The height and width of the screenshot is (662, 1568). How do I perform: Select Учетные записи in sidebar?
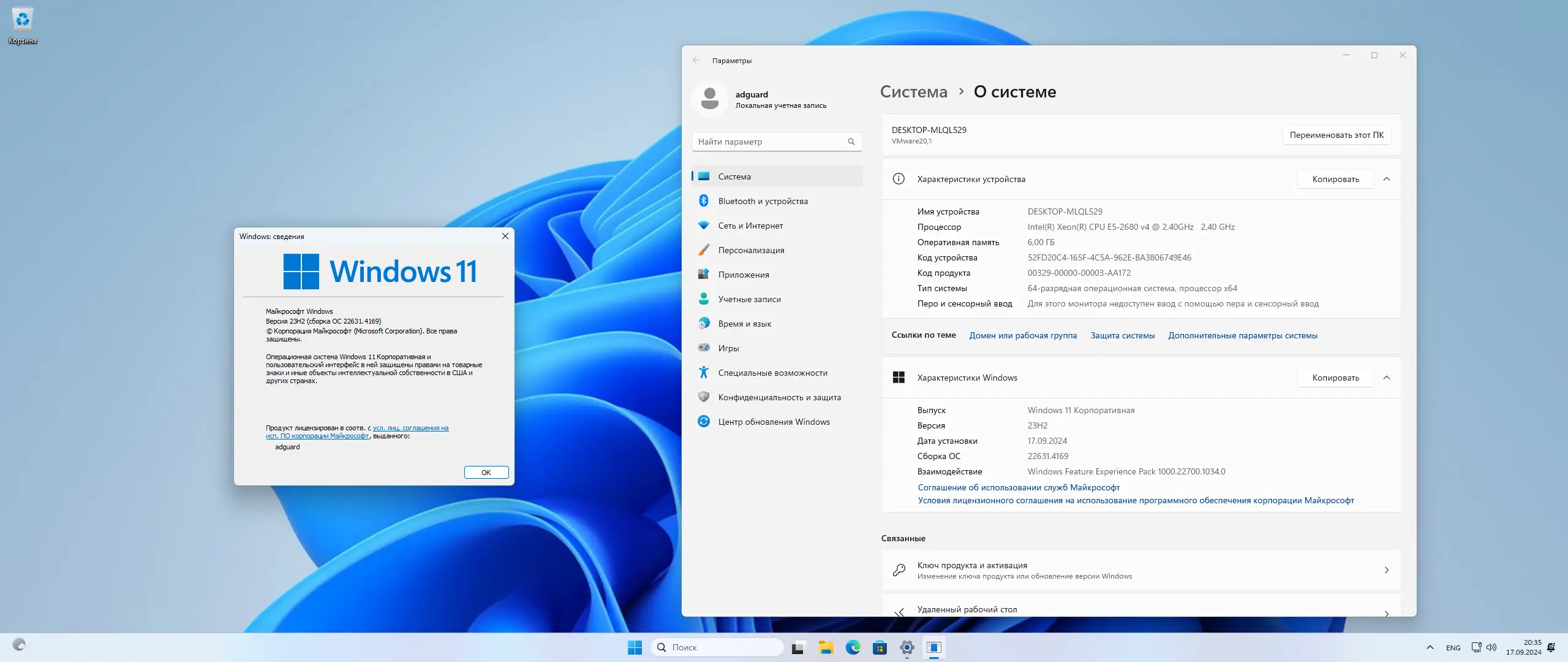click(749, 299)
